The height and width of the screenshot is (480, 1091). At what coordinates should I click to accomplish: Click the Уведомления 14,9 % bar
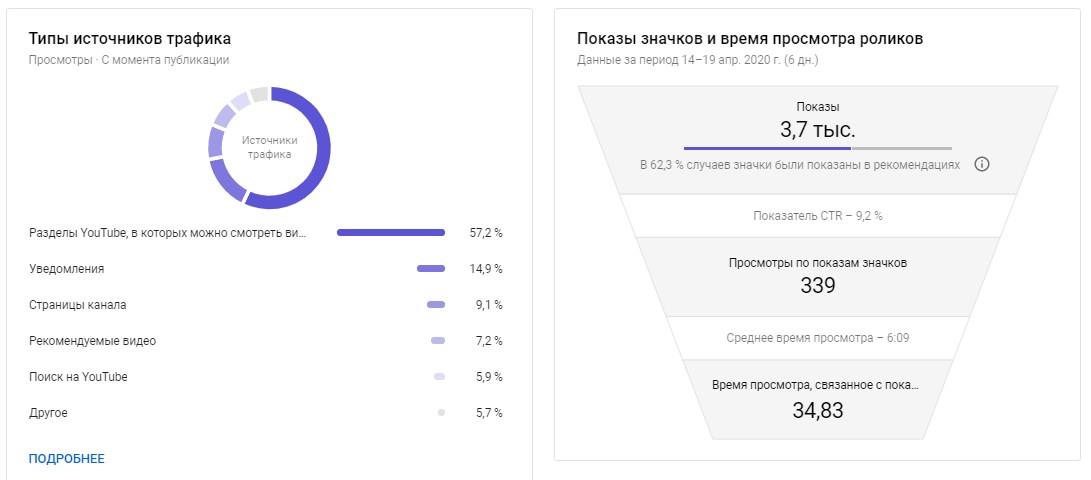pyautogui.click(x=431, y=269)
